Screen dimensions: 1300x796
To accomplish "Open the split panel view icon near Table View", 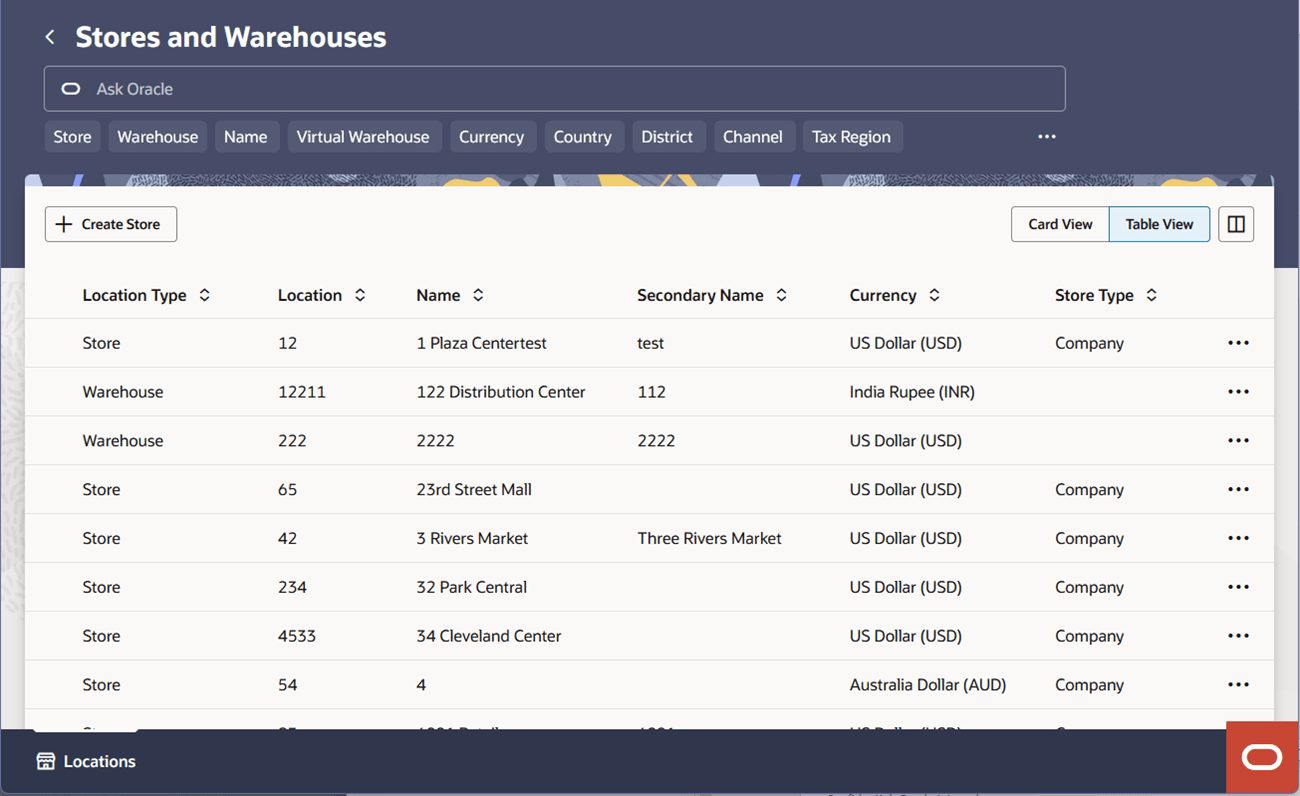I will pyautogui.click(x=1235, y=224).
